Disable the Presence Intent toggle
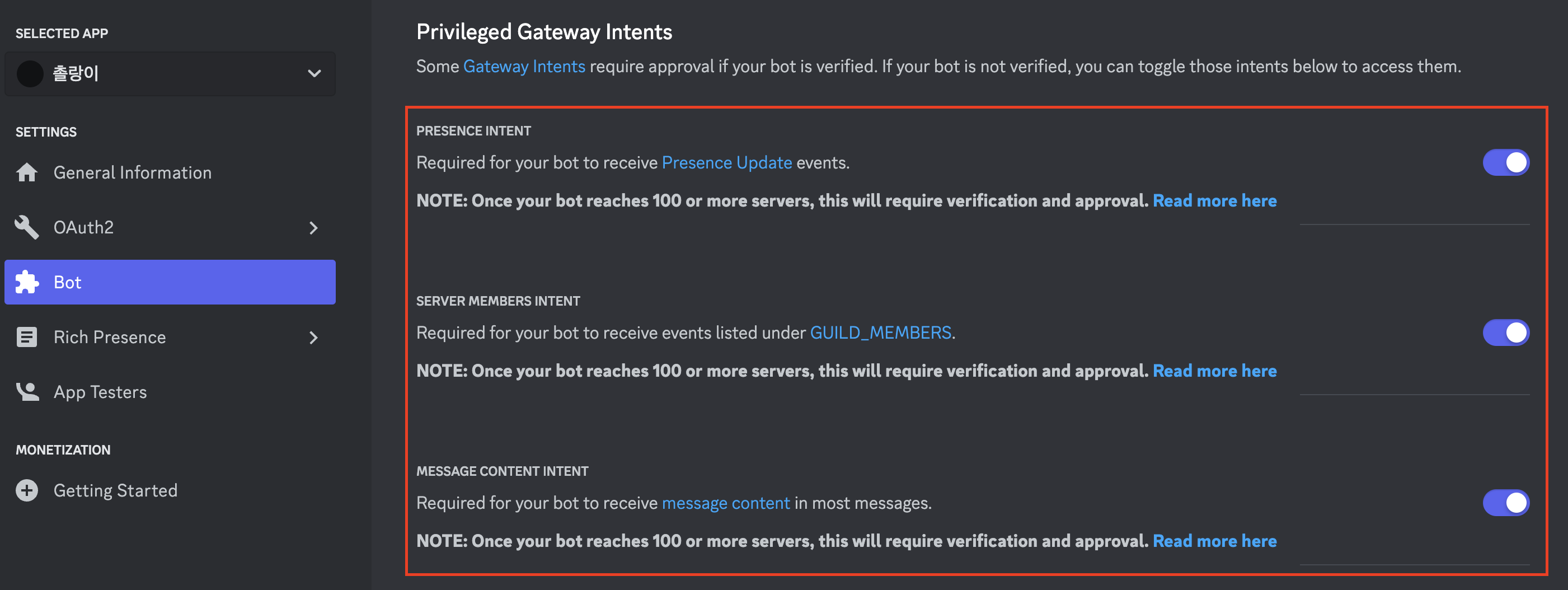The width and height of the screenshot is (1568, 590). click(1505, 162)
